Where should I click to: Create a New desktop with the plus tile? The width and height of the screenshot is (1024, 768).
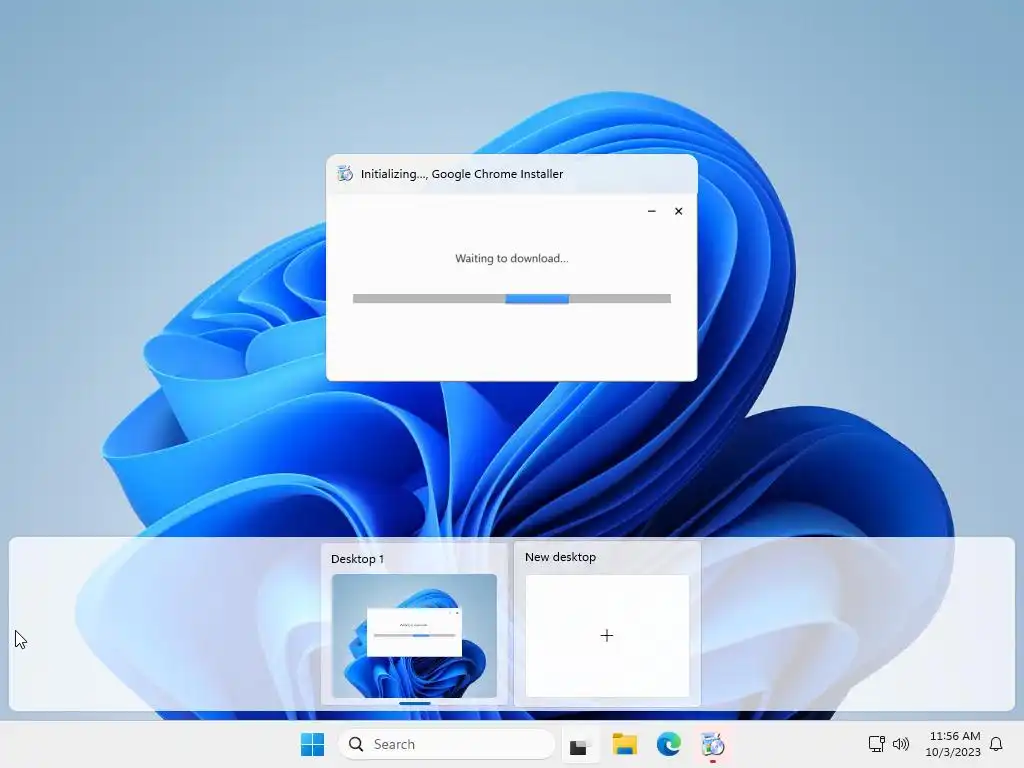tap(607, 635)
